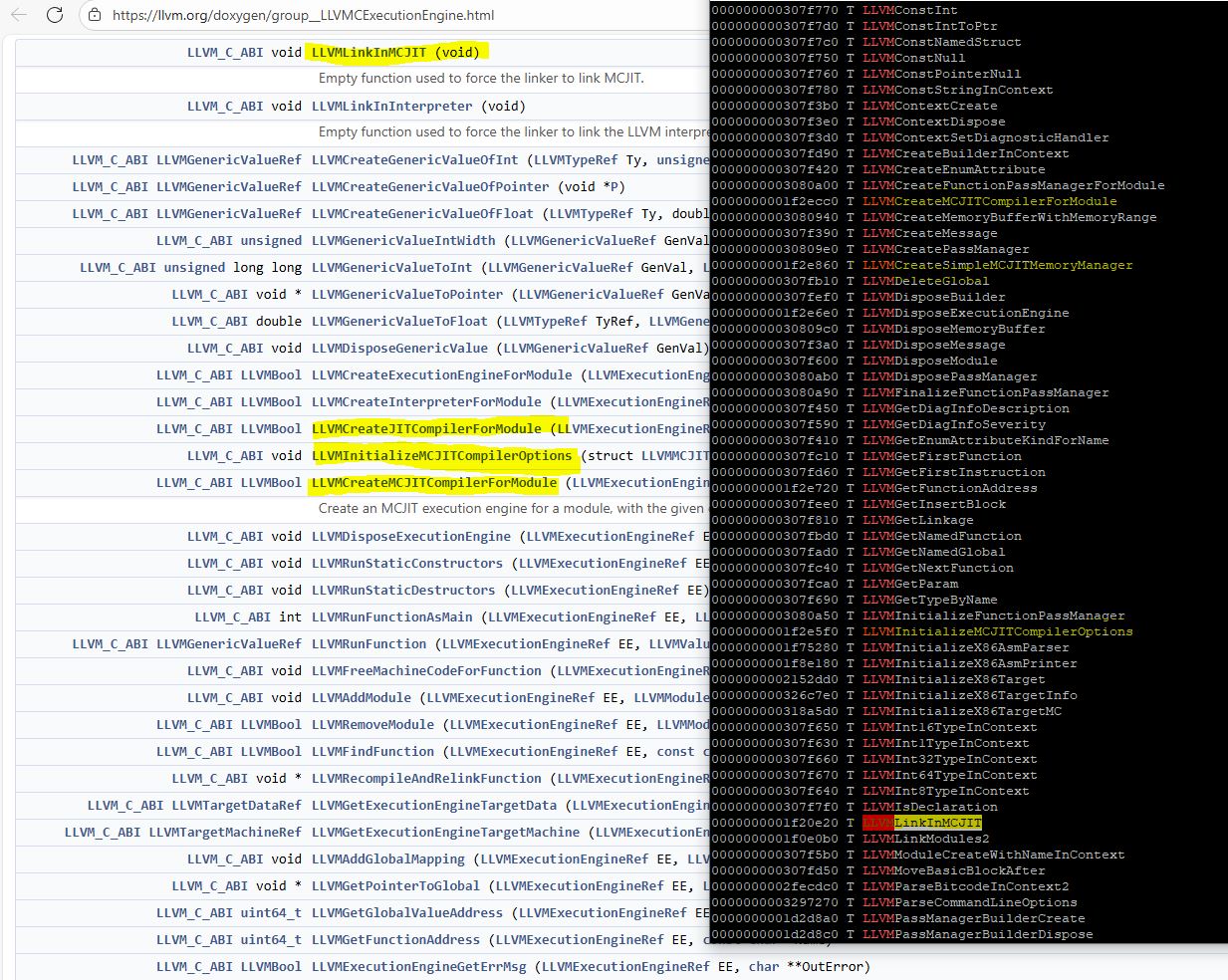Screen dimensions: 1228x980
Task: Open LLVMAddGlobalMapping function link
Action: coord(387,859)
